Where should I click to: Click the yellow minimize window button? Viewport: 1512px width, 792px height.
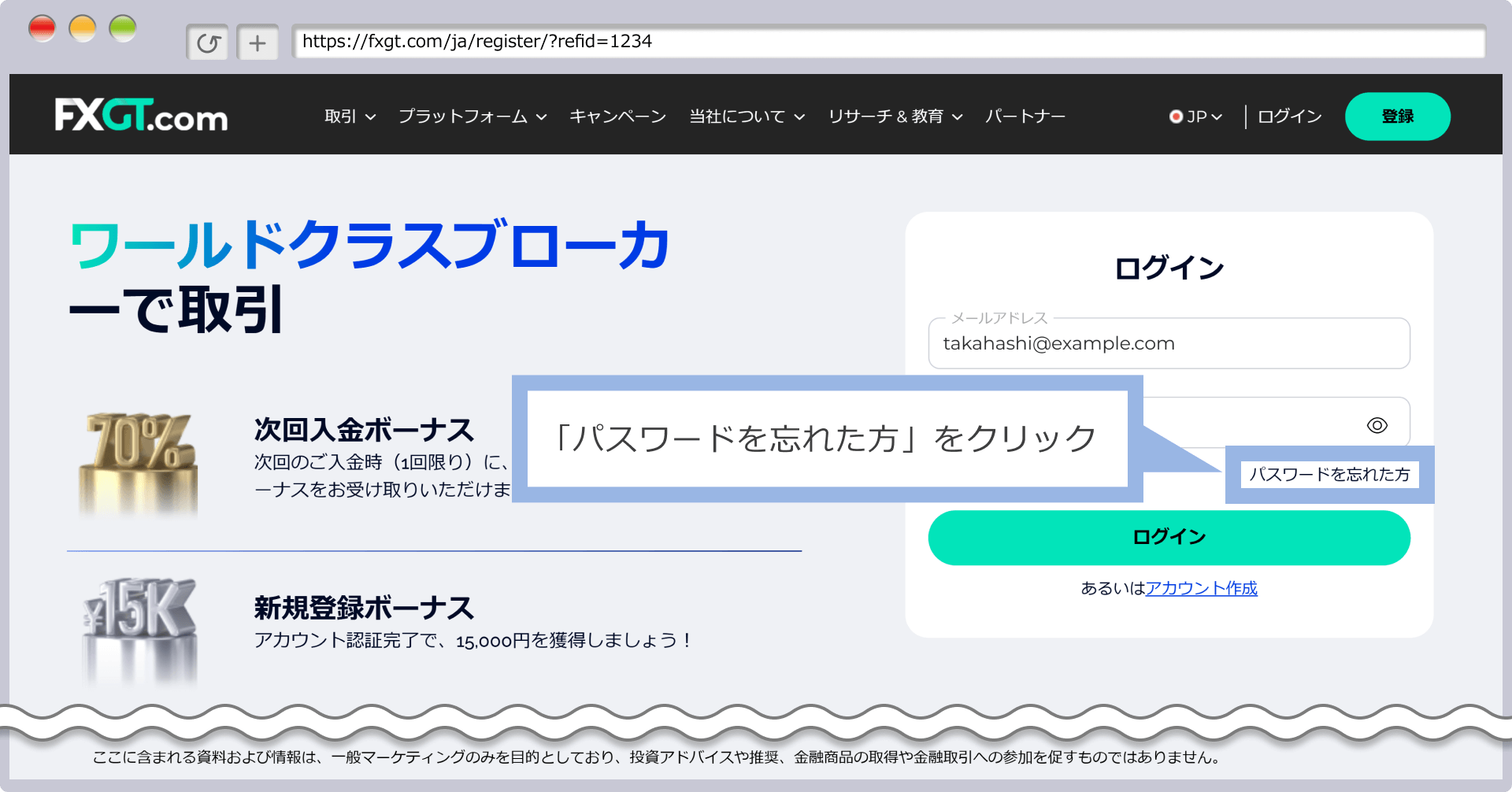(x=83, y=29)
